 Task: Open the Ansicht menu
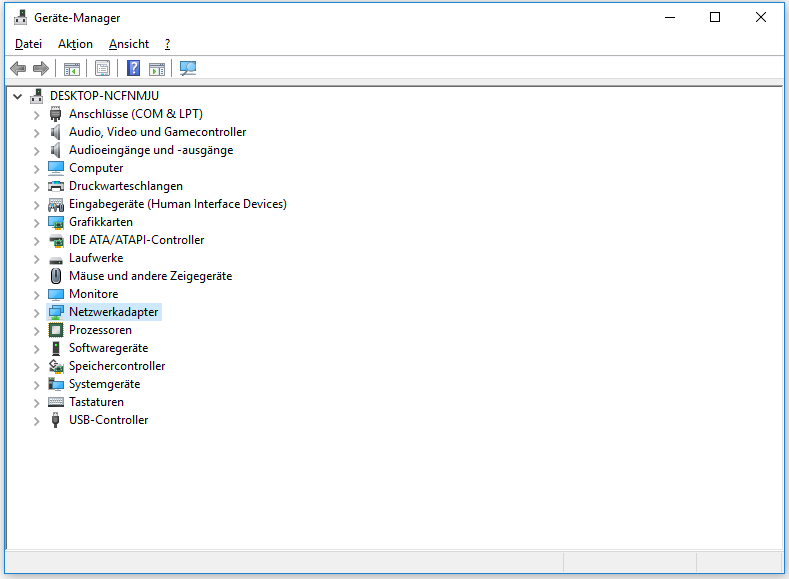(129, 44)
